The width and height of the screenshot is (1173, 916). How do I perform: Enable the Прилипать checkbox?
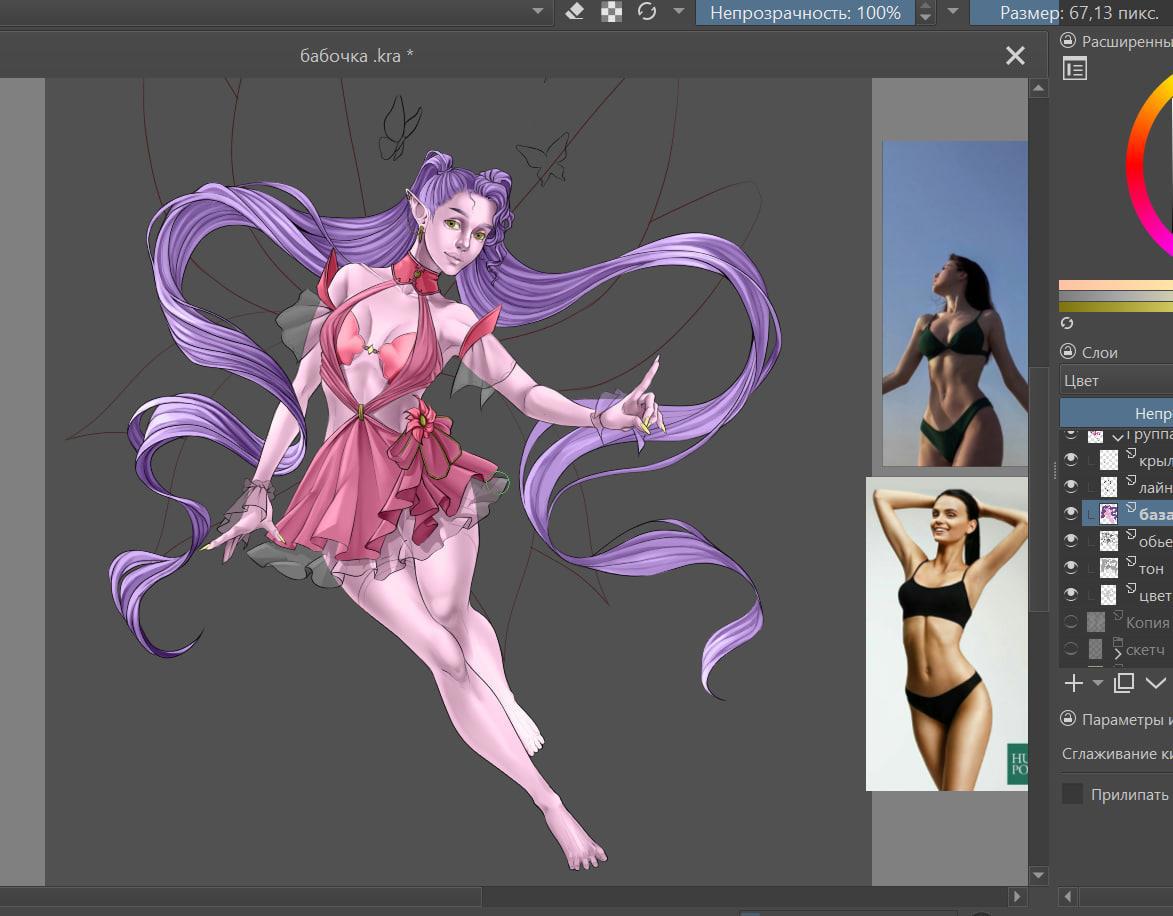tap(1073, 794)
